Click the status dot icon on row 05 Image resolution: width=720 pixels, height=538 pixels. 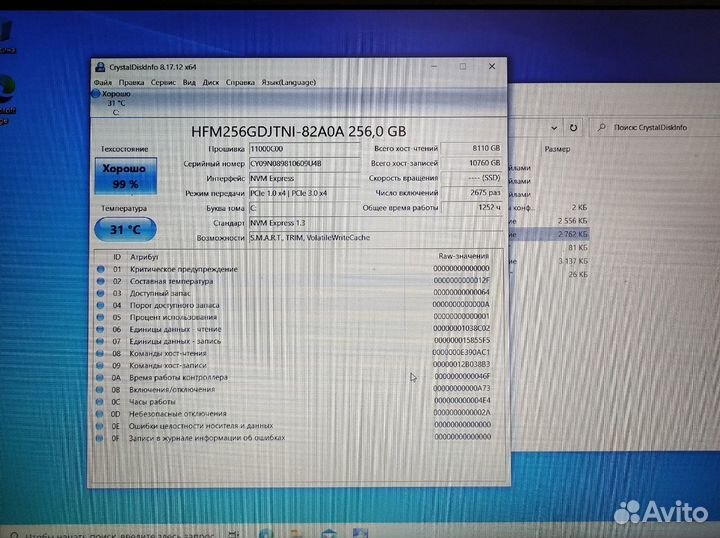click(100, 317)
